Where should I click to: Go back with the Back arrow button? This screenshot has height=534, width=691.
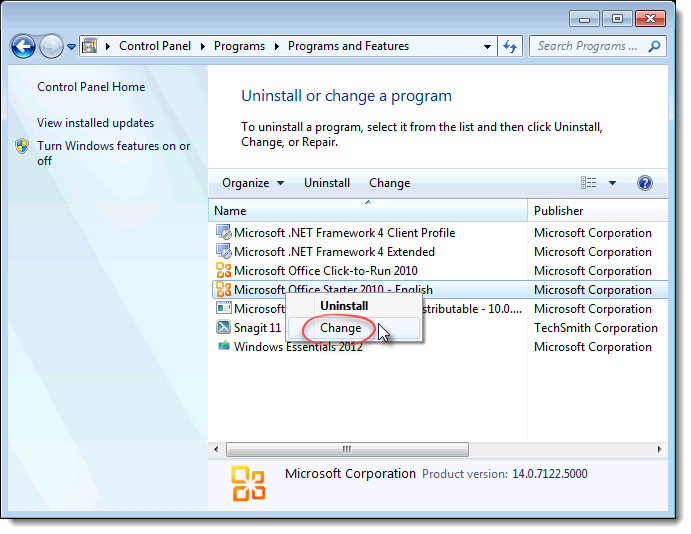[x=23, y=46]
